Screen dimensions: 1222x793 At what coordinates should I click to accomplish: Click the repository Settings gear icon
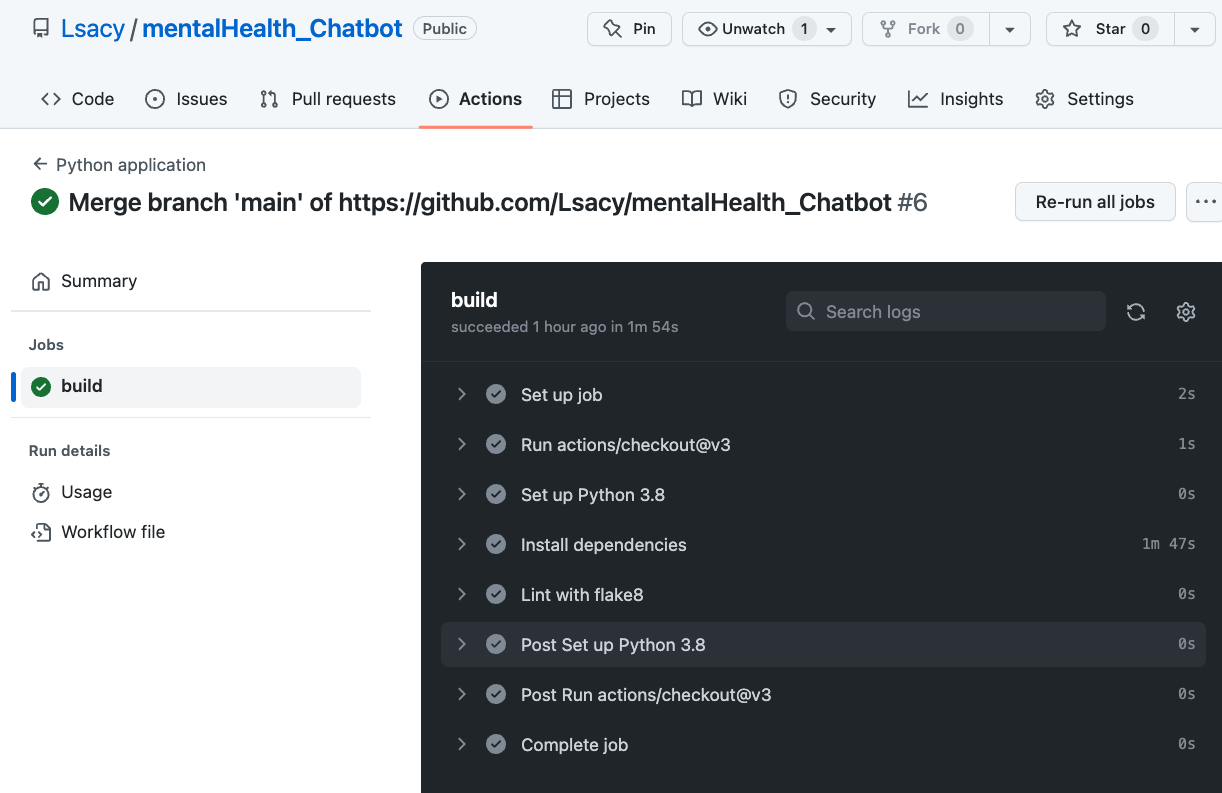click(1044, 98)
